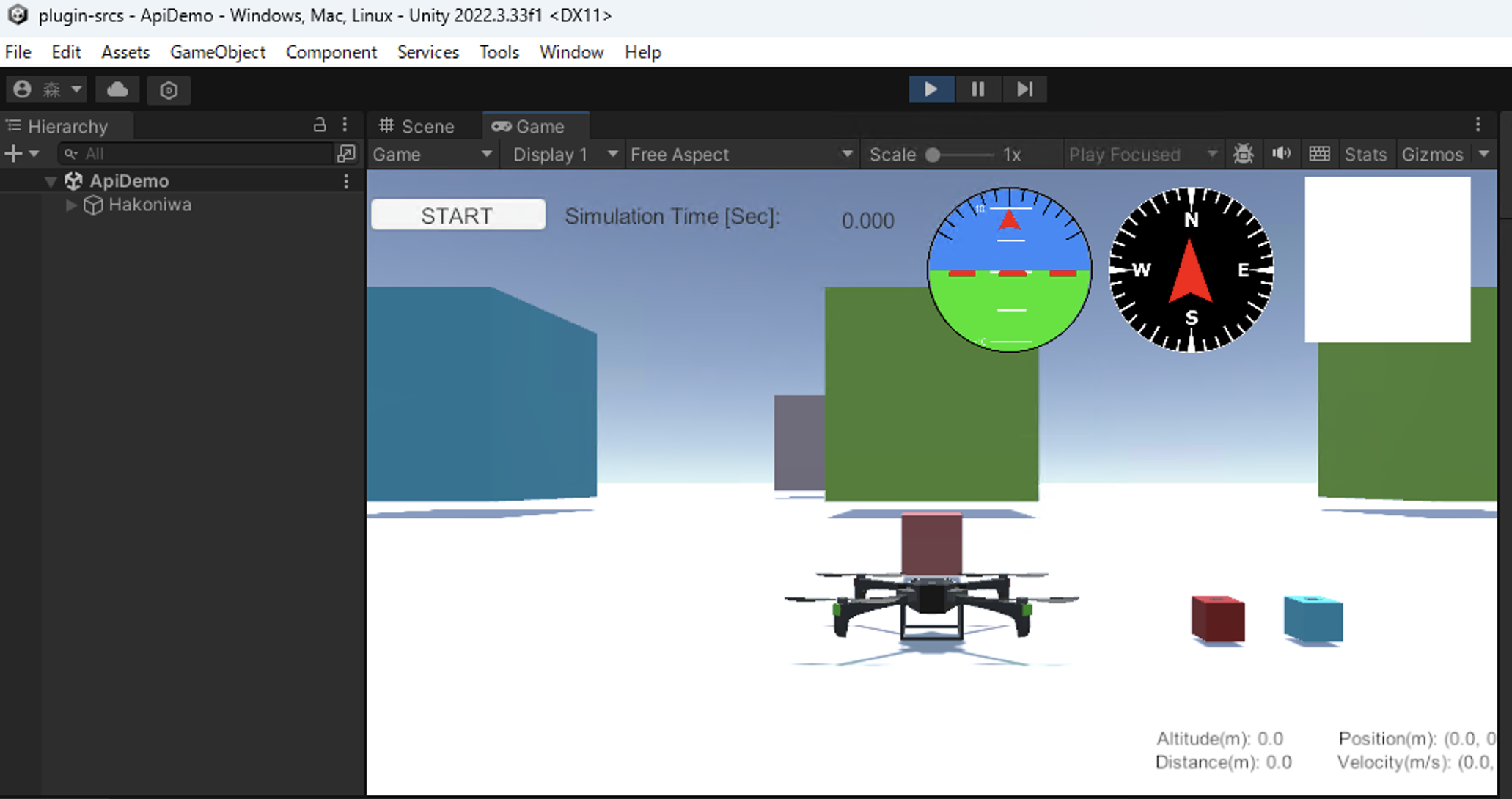Open Unity Cloud services
1512x799 pixels.
coord(117,89)
